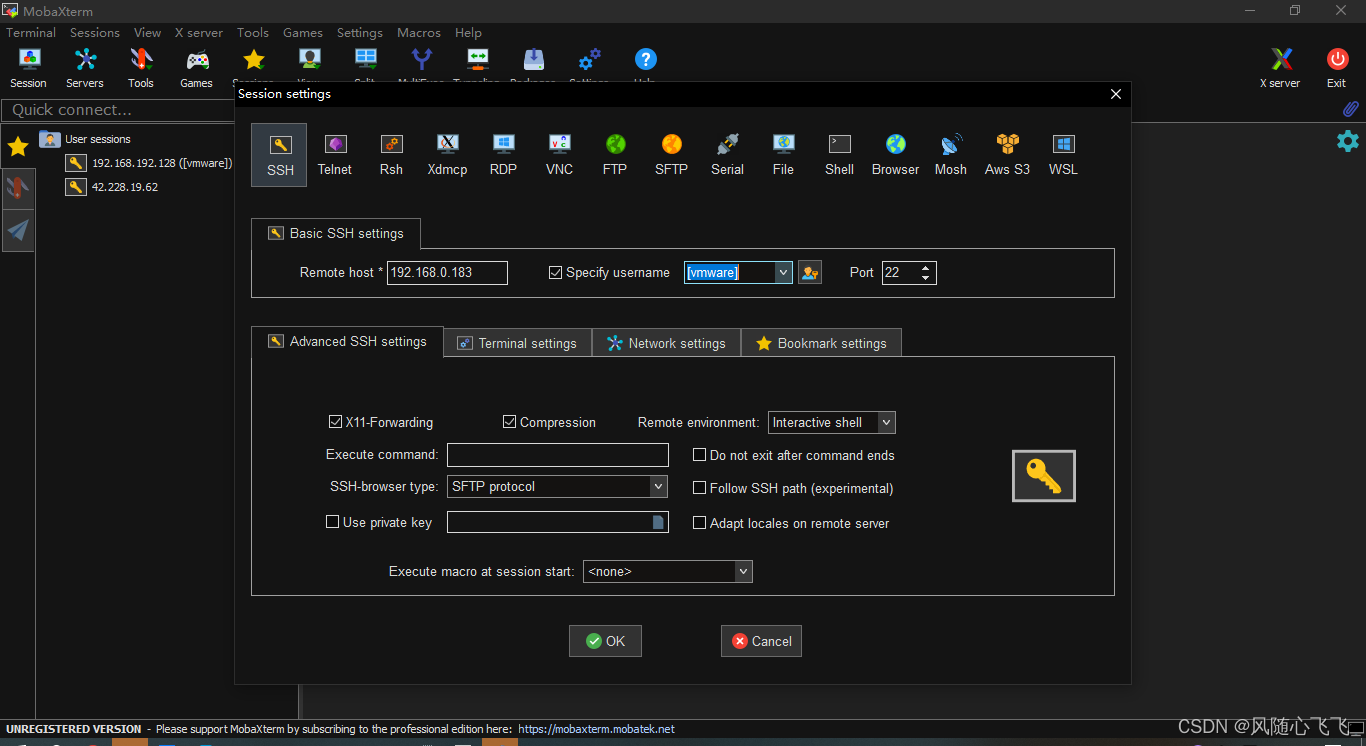Open the Browser session type
Viewport: 1366px width, 746px height.
895,155
